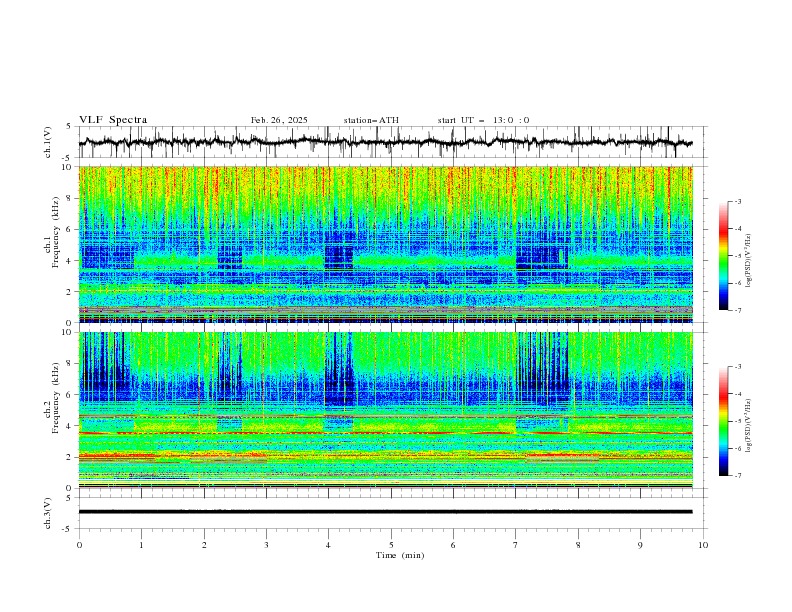
Task: Click the '-7' value on the lower color scale
Action: point(737,475)
